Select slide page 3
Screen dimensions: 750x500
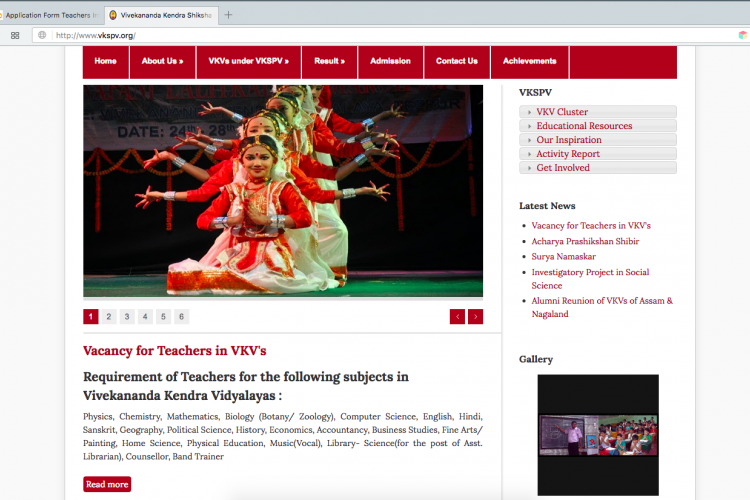pos(127,316)
